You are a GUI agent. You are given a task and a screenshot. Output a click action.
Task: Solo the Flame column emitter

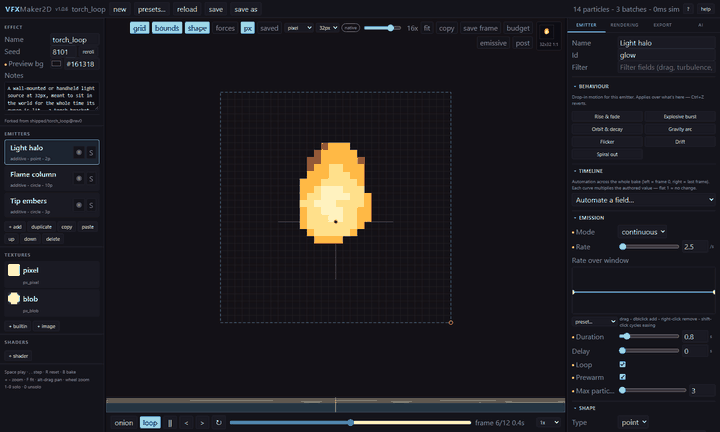[x=91, y=179]
